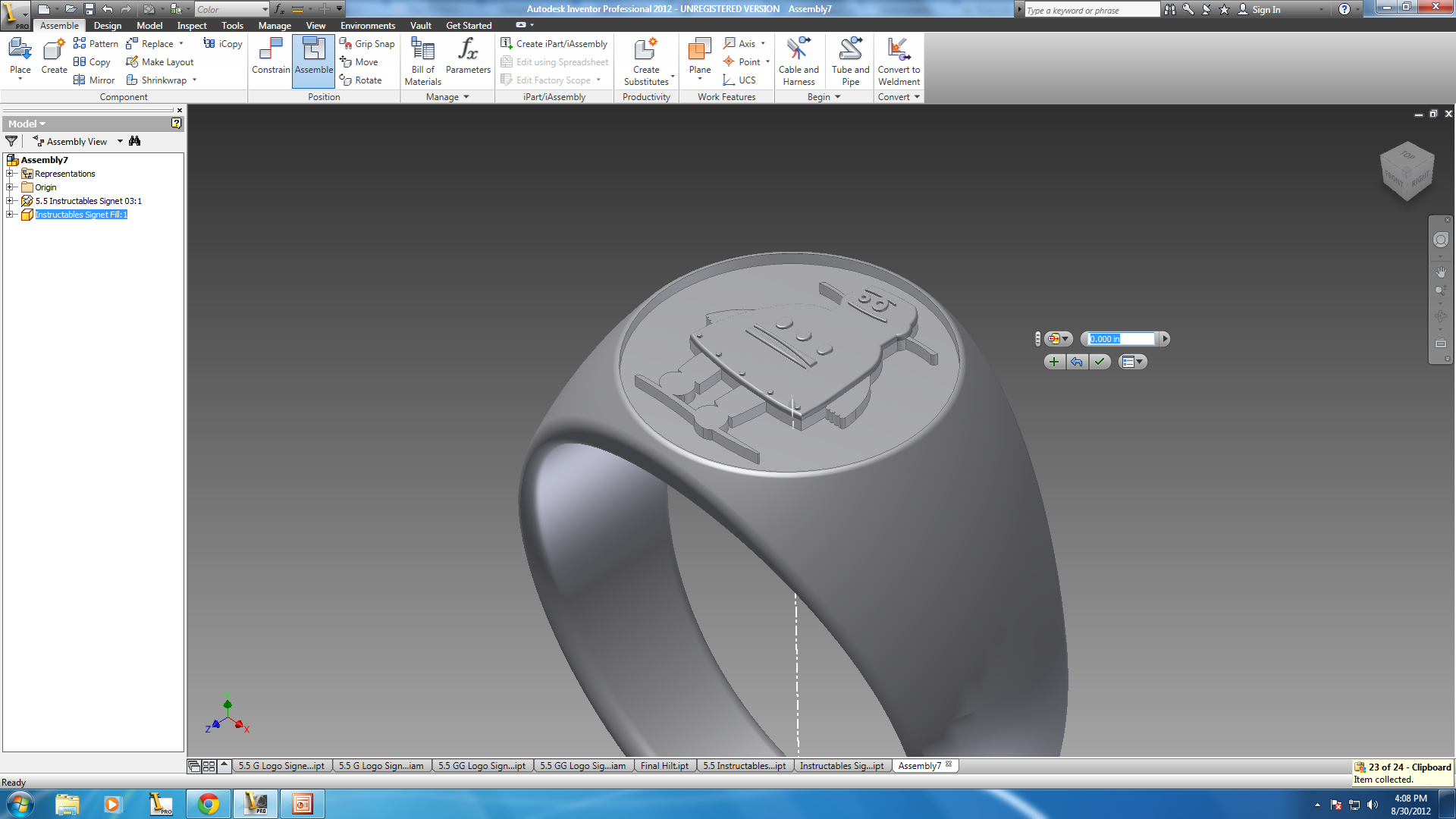1456x819 pixels.
Task: Expand the Instructables Signet Fill:1 node
Action: [10, 215]
